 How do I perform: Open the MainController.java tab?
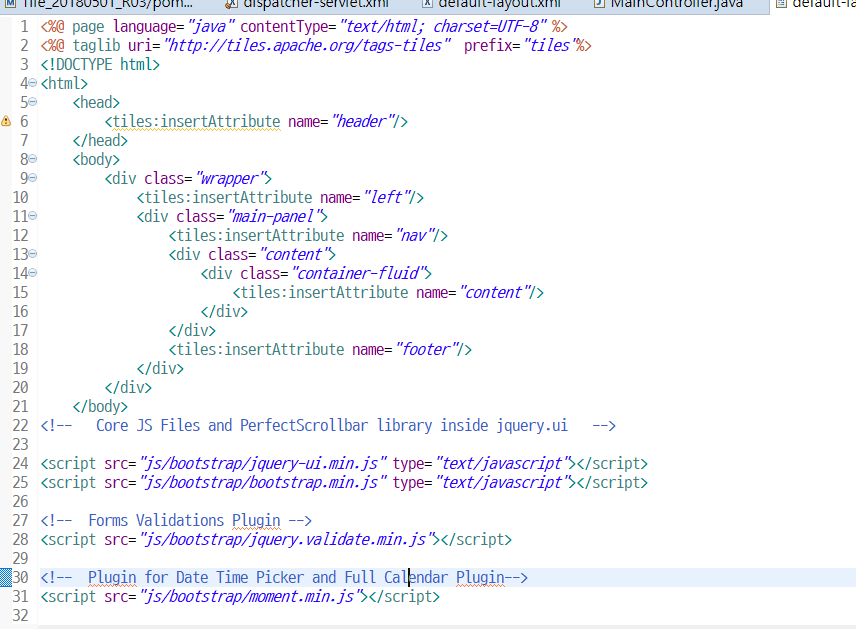coord(669,4)
